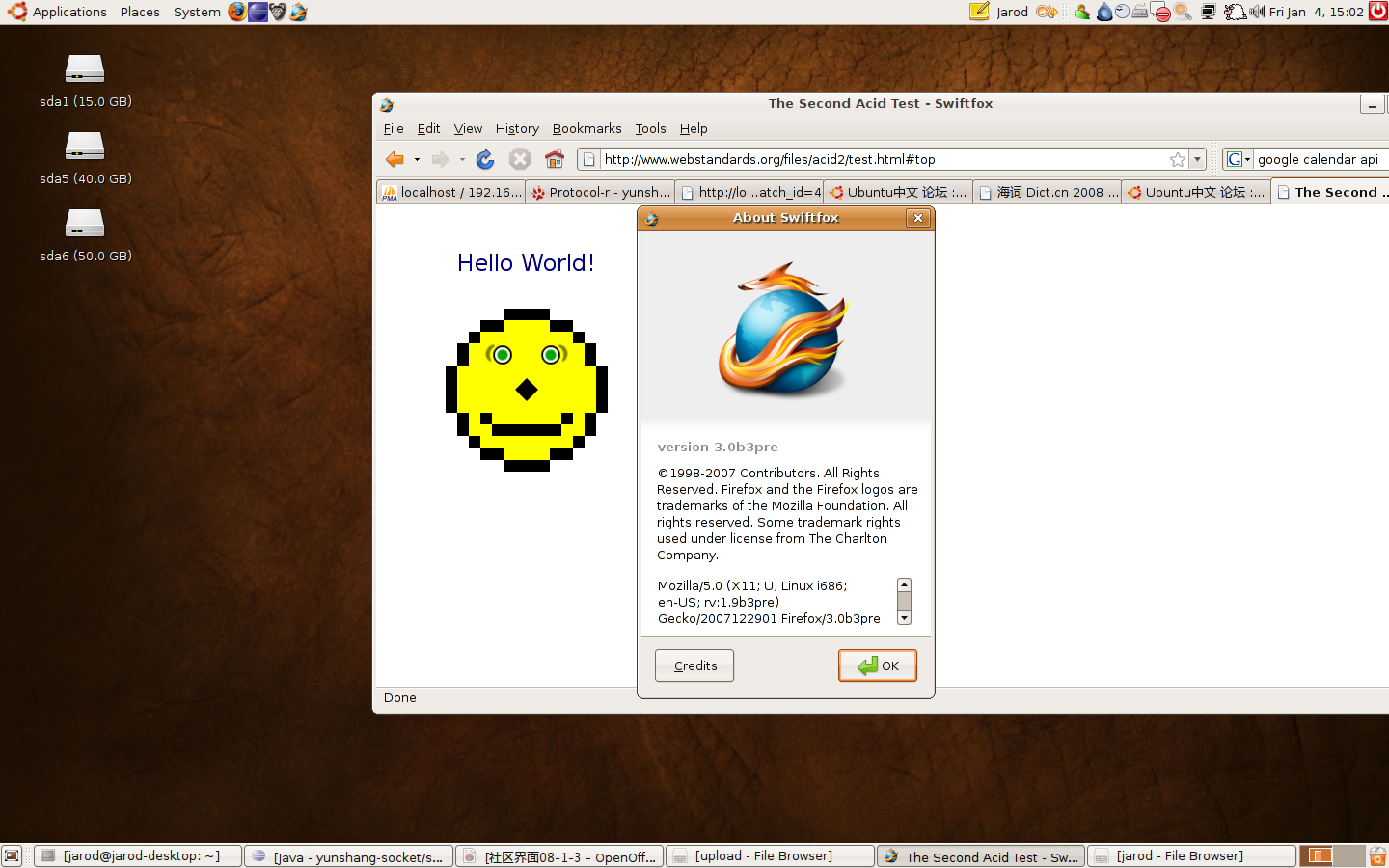This screenshot has height=868, width=1389.
Task: Click the Forward navigation arrow
Action: pyautogui.click(x=440, y=159)
